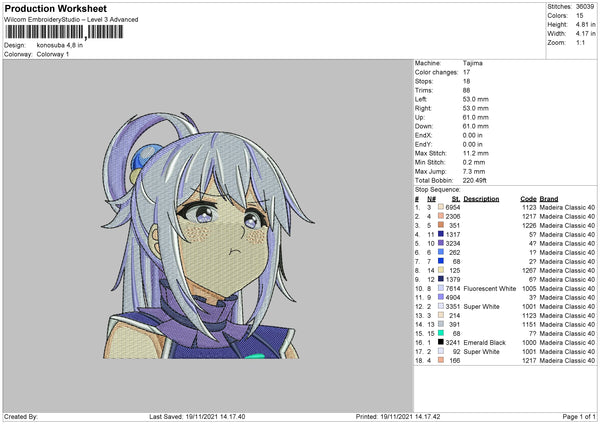Select the Zoom value 1:1
Screen dimensions: 600x424
pyautogui.click(x=580, y=42)
